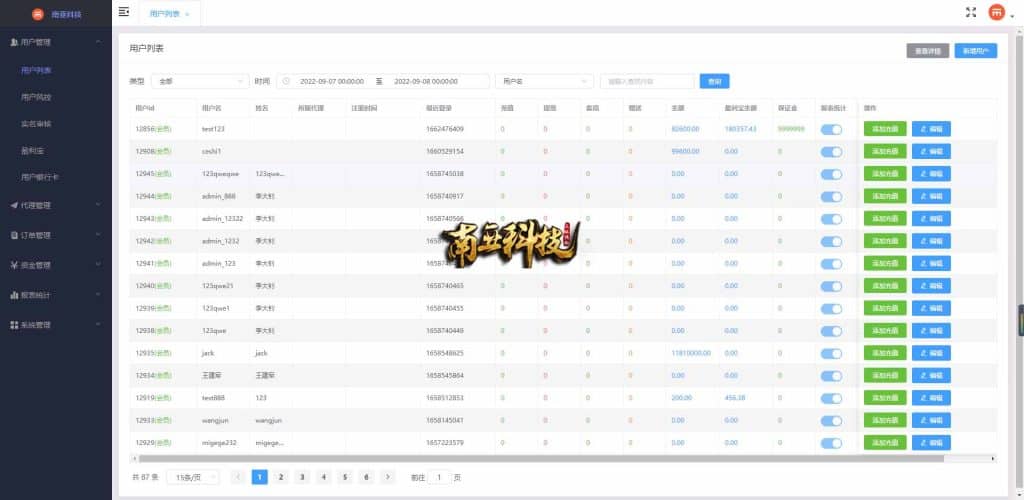Collapse sidebar with the hamburger menu icon

[123, 12]
